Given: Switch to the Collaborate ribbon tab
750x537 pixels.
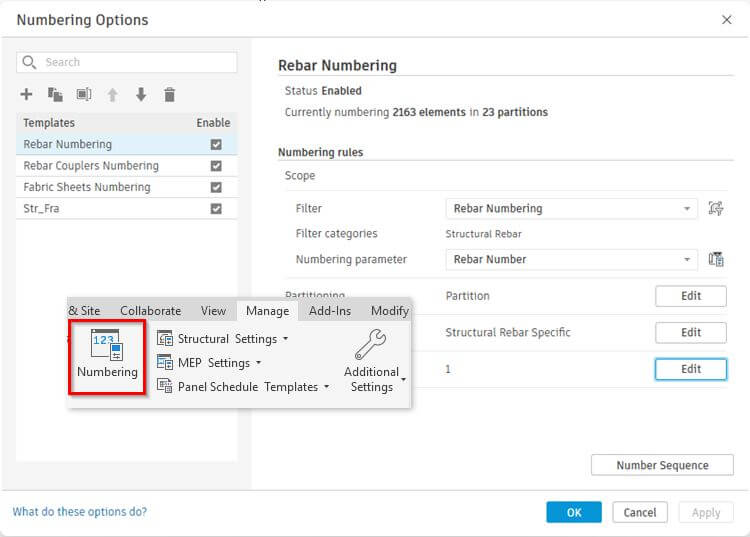Looking at the screenshot, I should tap(150, 311).
